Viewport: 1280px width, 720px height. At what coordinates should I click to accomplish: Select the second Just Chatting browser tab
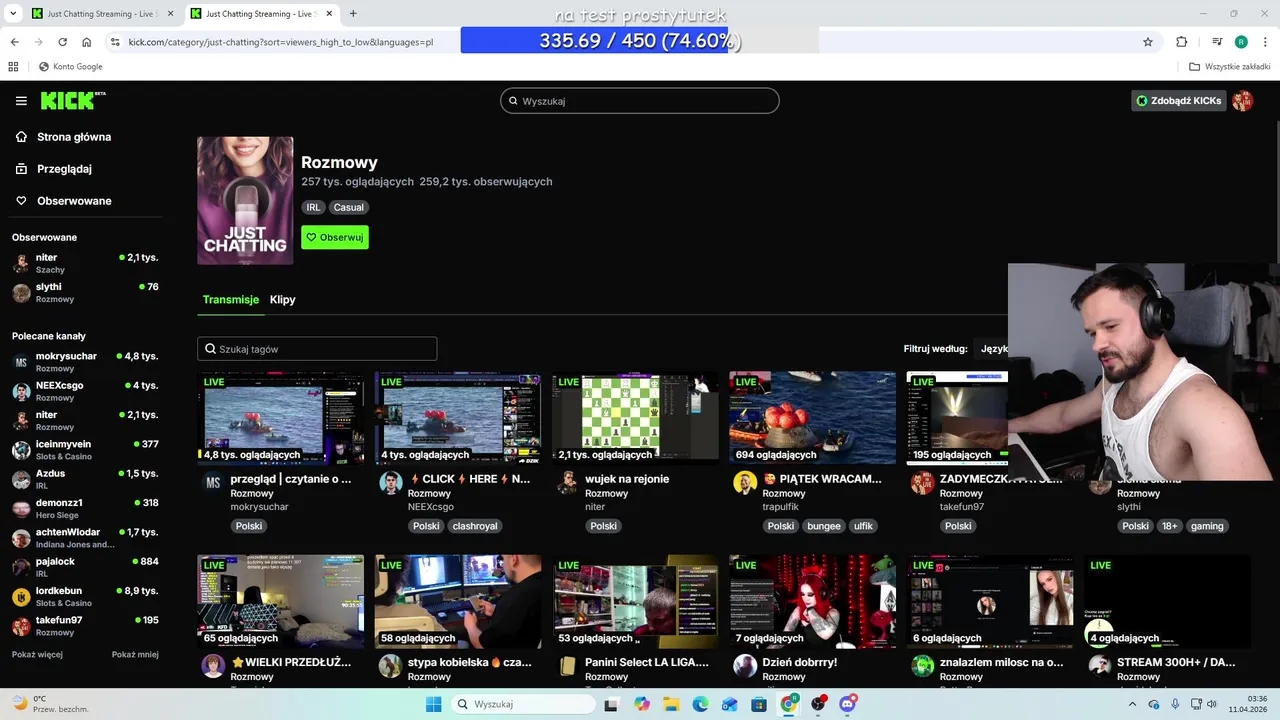point(260,14)
